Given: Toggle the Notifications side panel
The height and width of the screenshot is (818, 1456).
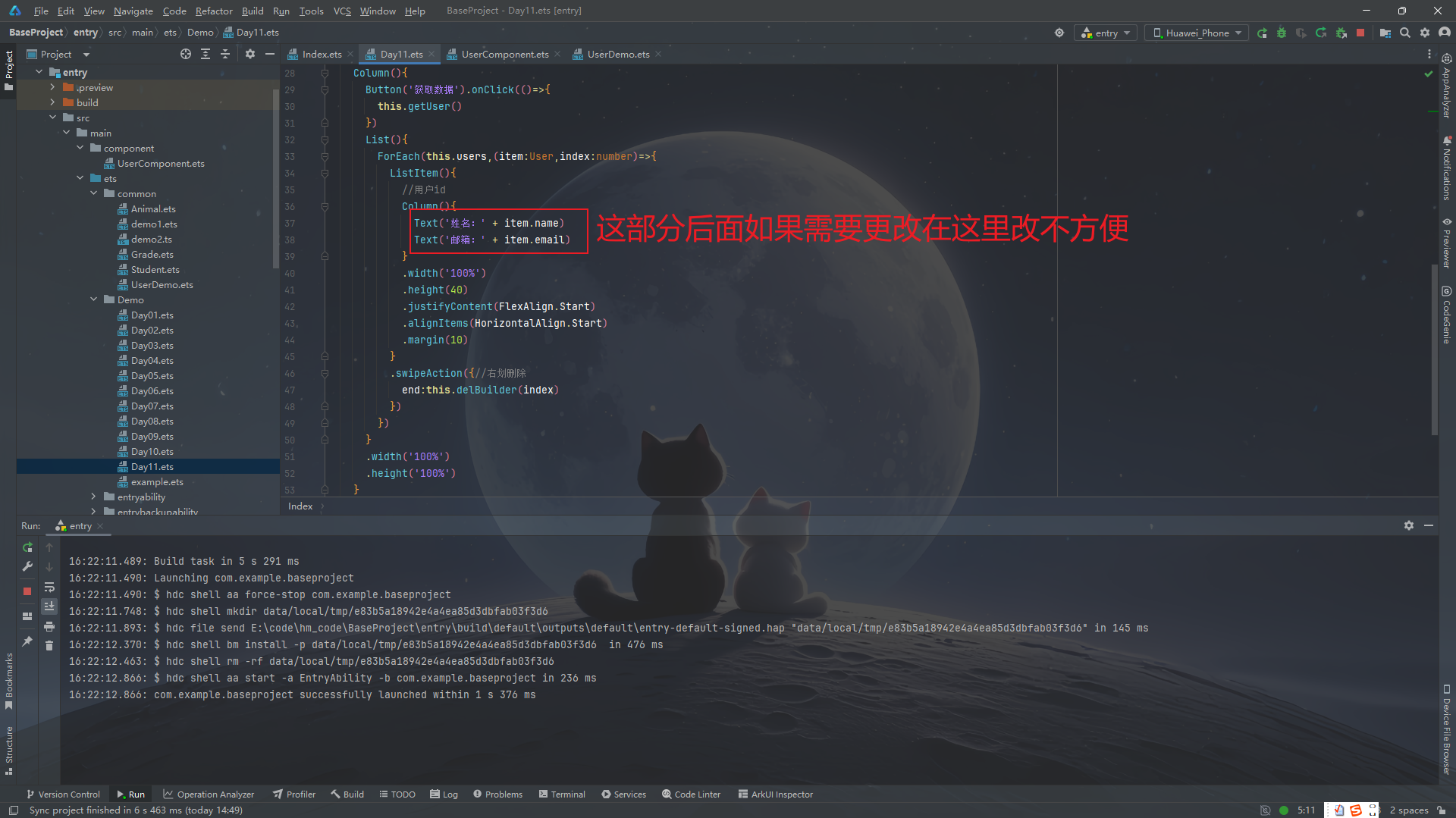Looking at the screenshot, I should (1446, 168).
